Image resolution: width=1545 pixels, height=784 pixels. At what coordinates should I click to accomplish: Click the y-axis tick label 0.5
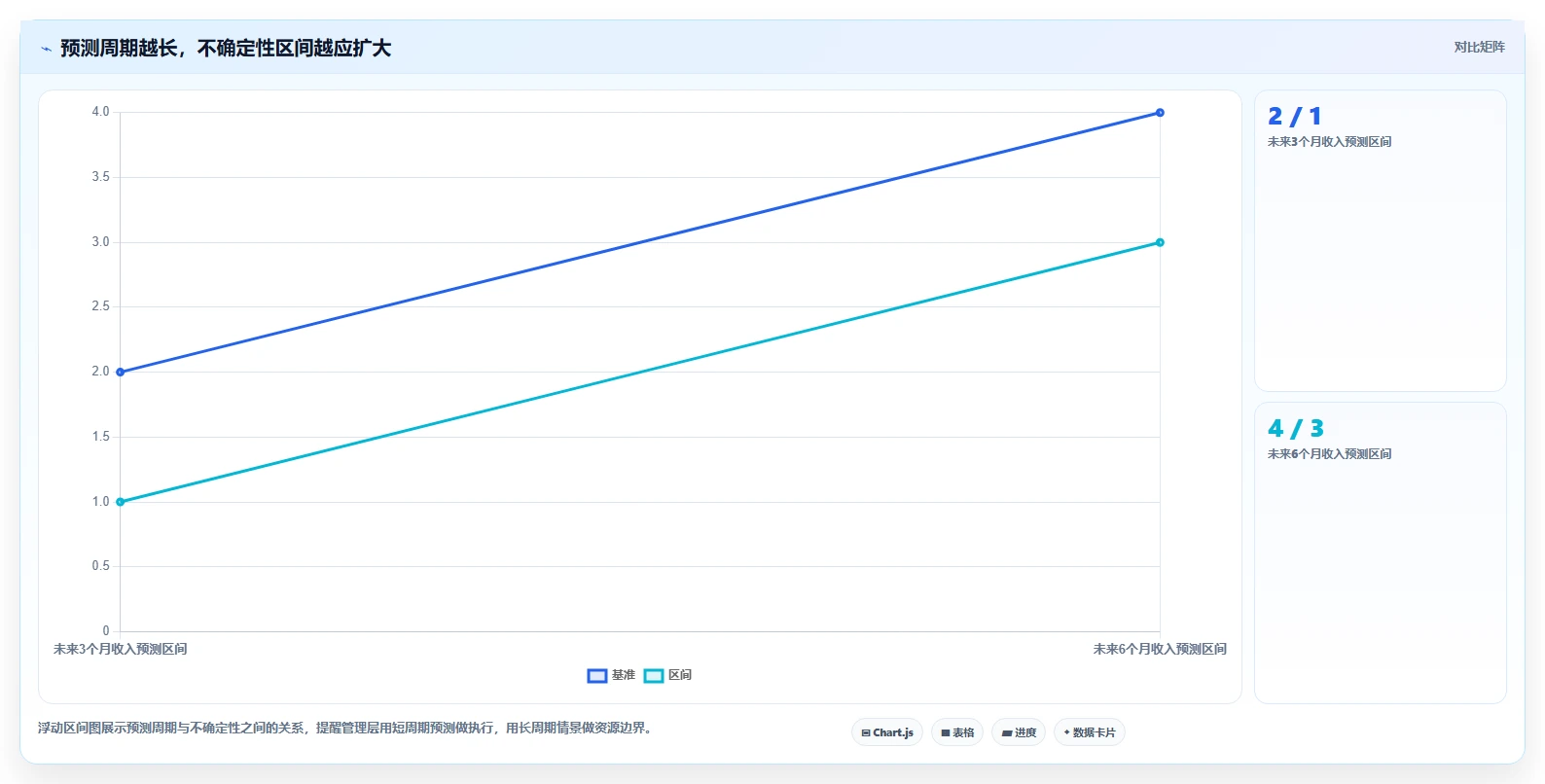click(100, 566)
